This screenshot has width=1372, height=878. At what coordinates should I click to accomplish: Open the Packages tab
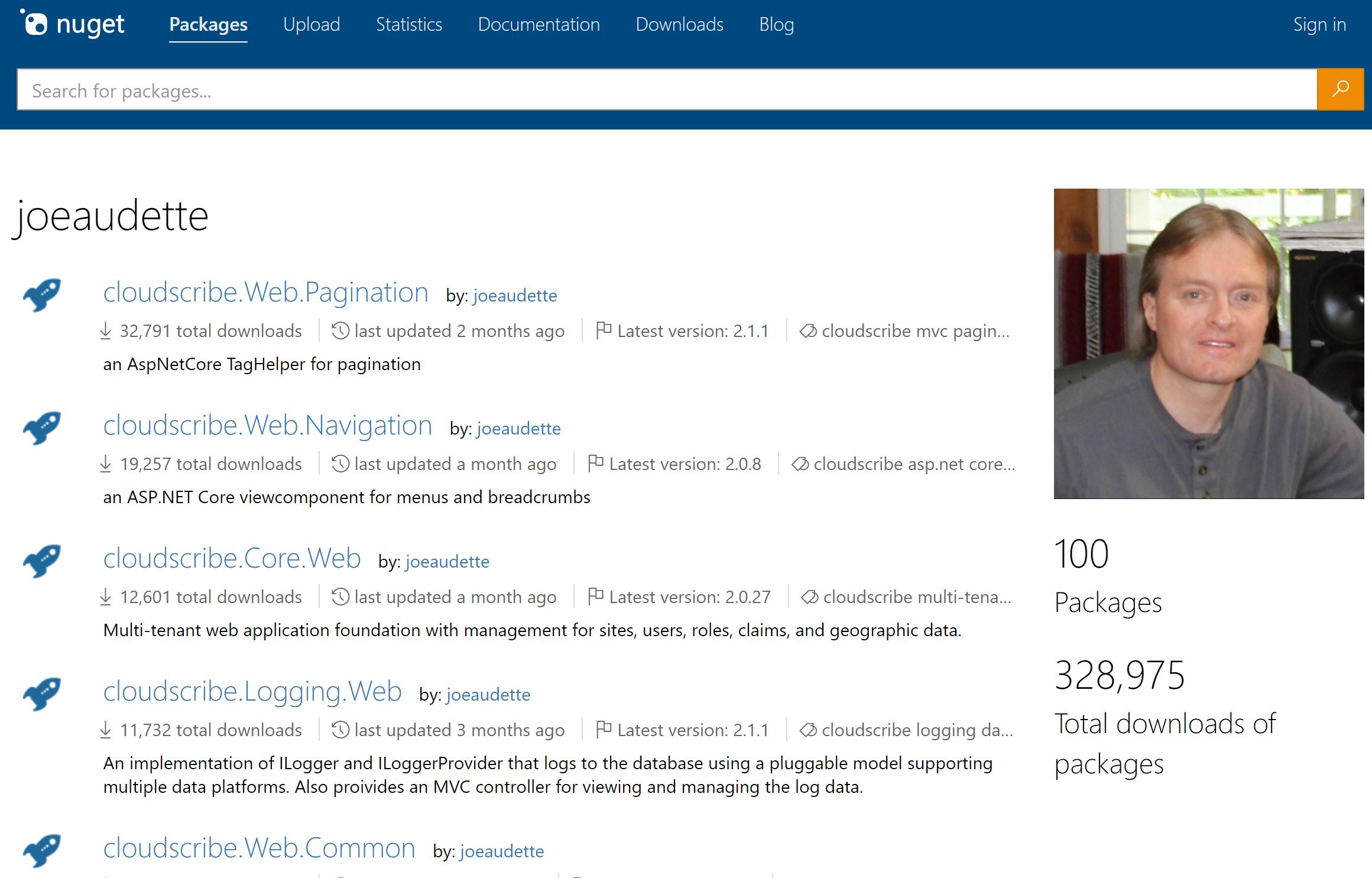point(208,24)
